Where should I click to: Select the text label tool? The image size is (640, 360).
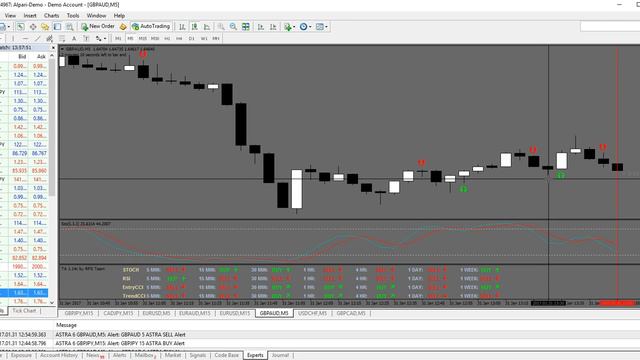pos(86,38)
